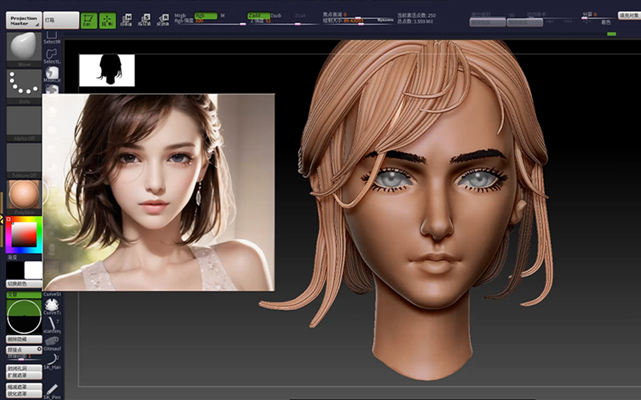
Task: Click the weld points (焊接点) button
Action: pyautogui.click(x=24, y=349)
